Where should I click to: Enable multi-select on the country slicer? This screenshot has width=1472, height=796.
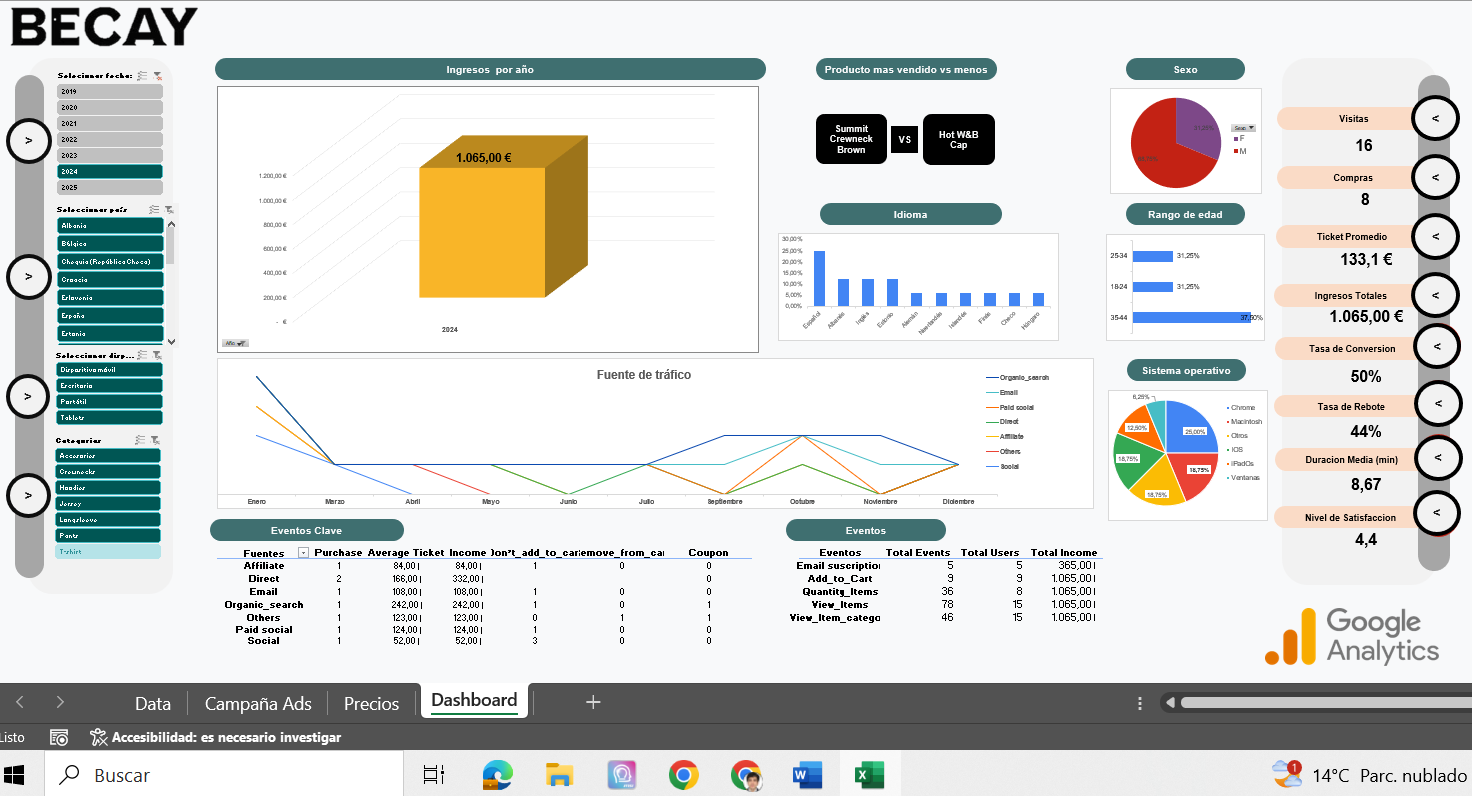154,210
